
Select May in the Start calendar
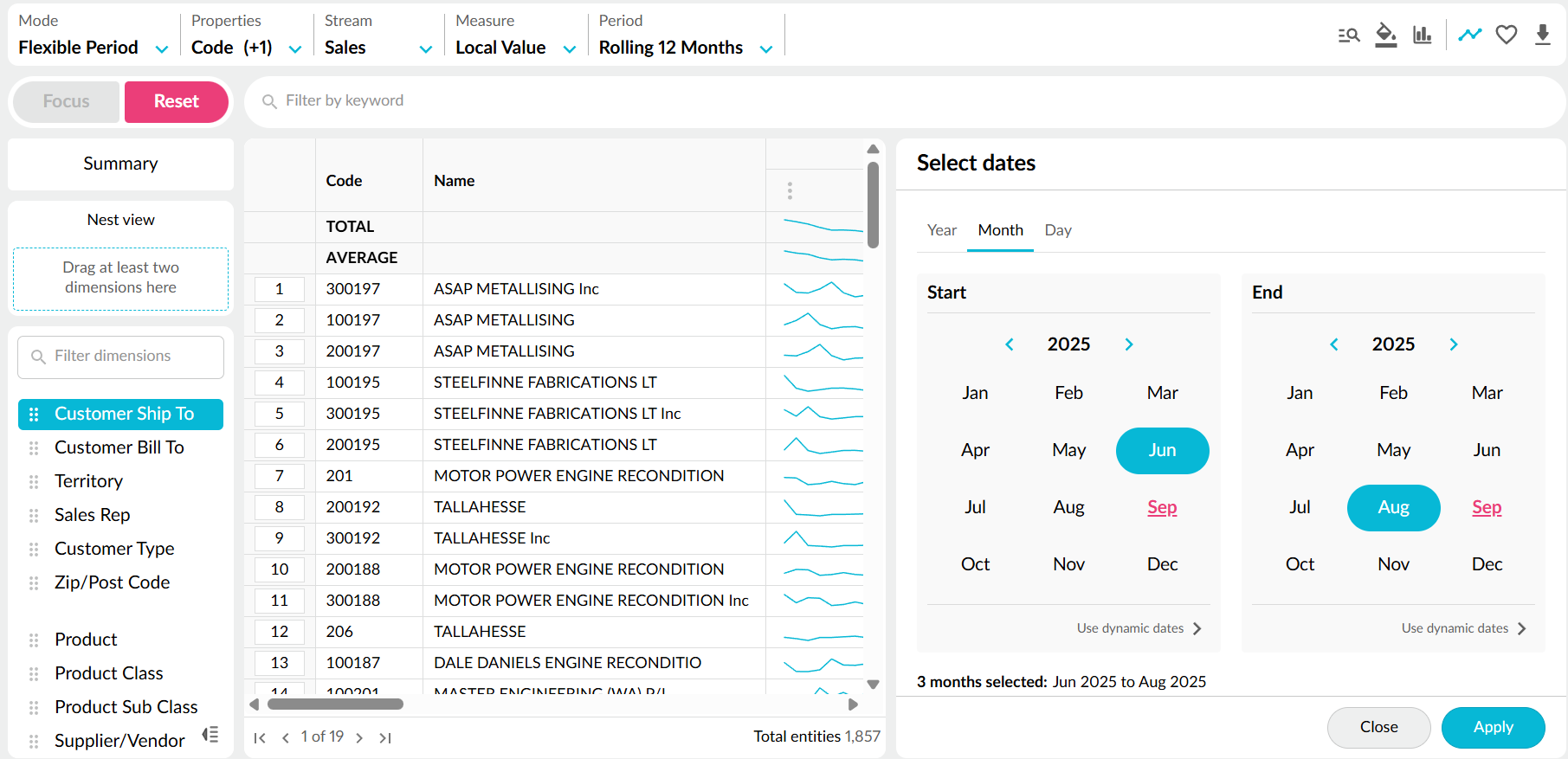point(1068,451)
